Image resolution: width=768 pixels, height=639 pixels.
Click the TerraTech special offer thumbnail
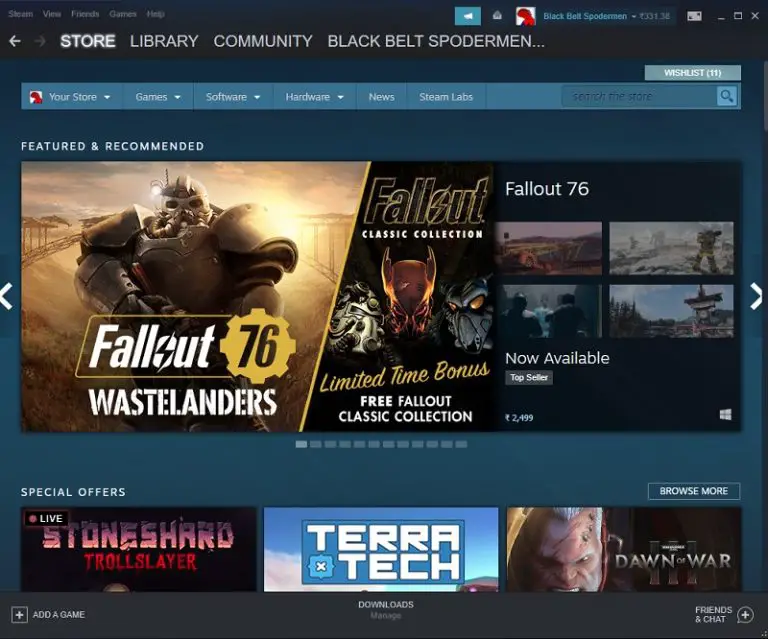381,549
